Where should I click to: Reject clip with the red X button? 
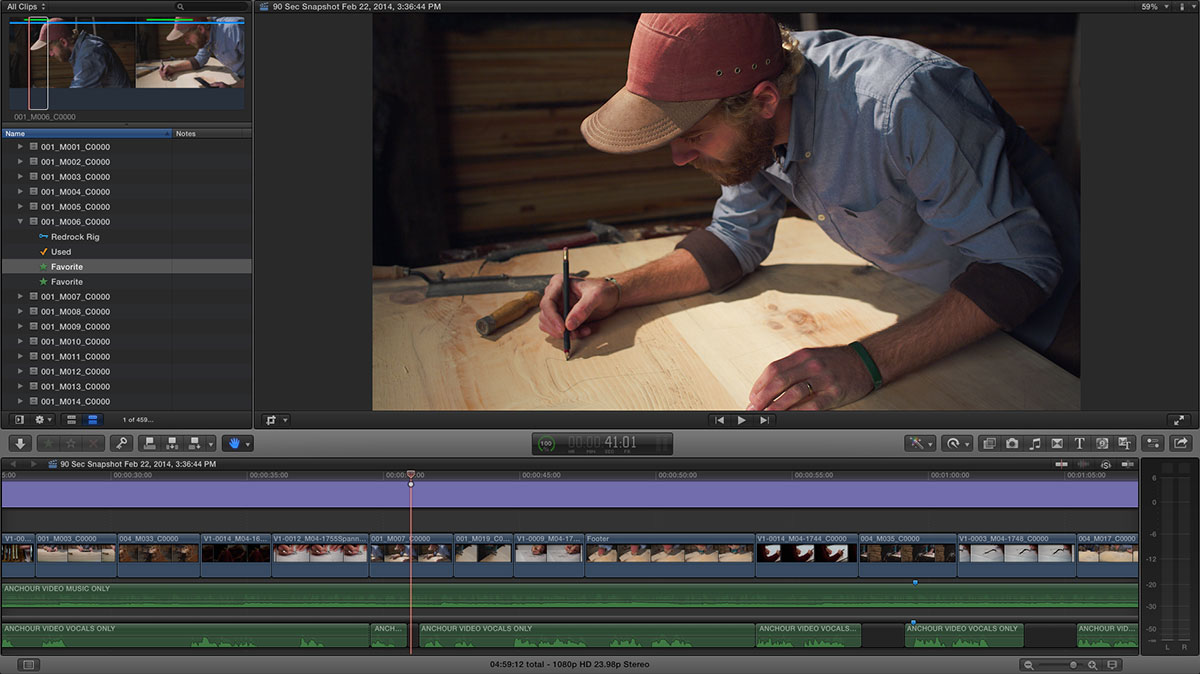tap(93, 443)
